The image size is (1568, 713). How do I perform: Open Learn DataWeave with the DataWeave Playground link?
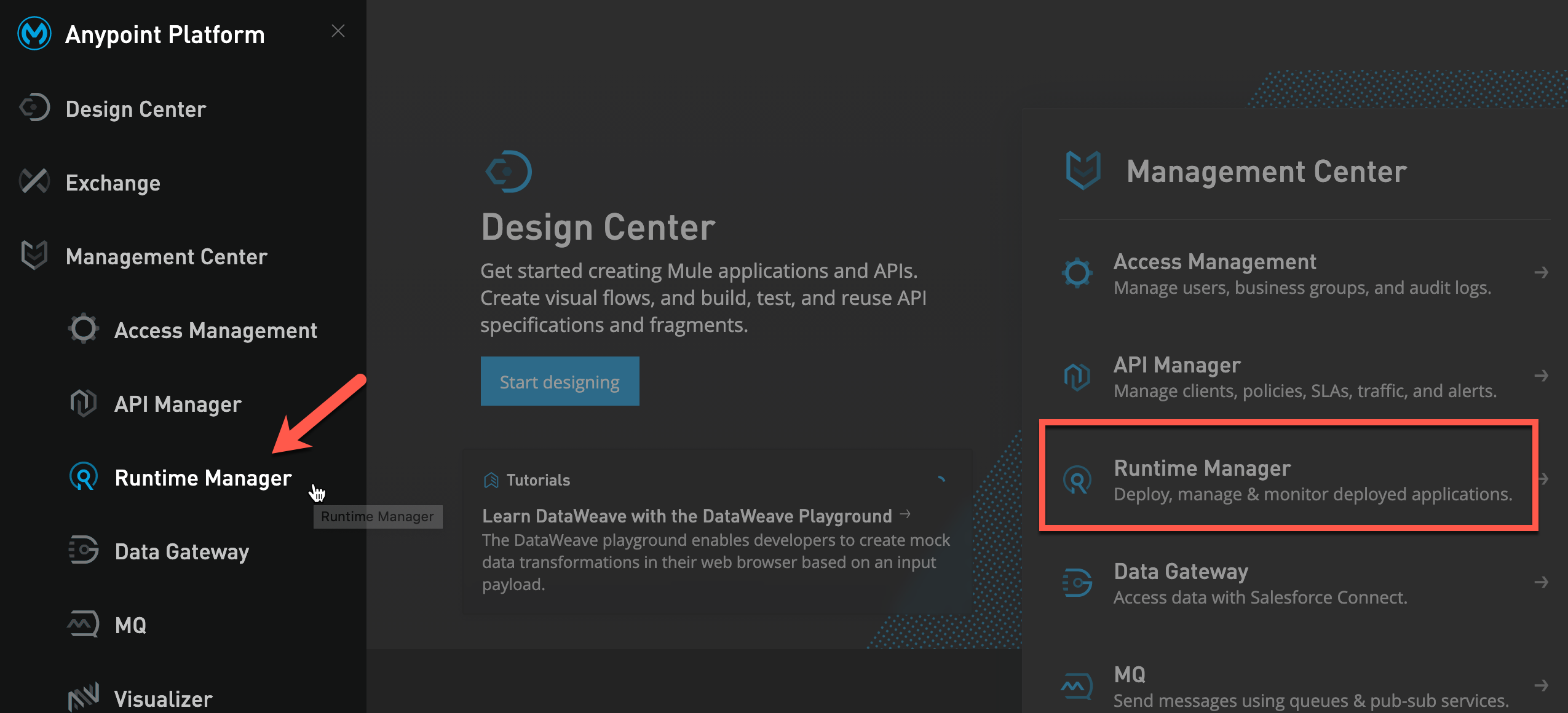point(687,516)
